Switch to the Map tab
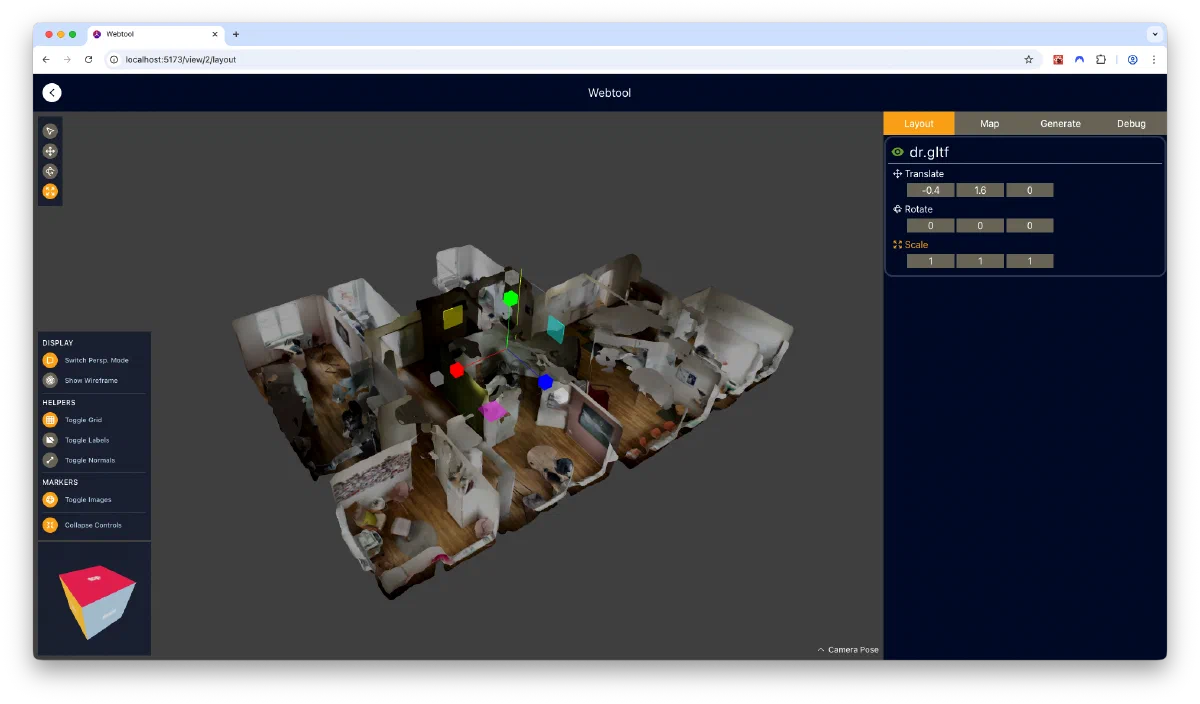 [x=989, y=124]
